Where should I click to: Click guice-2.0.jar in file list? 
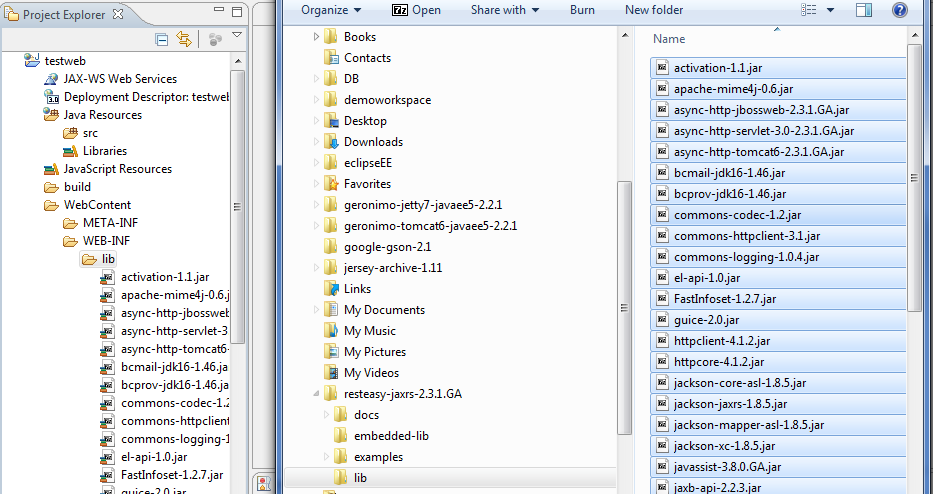click(706, 320)
